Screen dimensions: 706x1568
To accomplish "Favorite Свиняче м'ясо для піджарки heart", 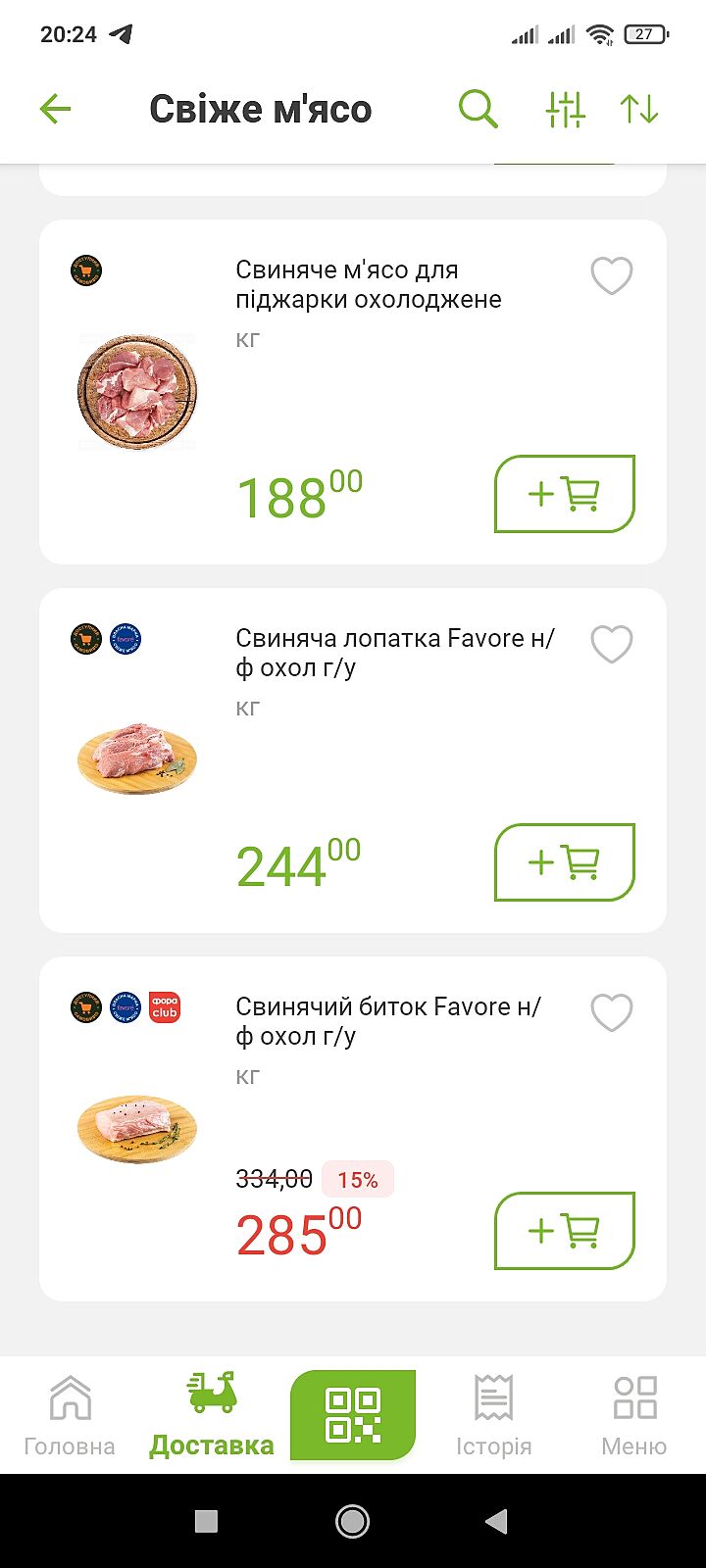I will coord(612,275).
